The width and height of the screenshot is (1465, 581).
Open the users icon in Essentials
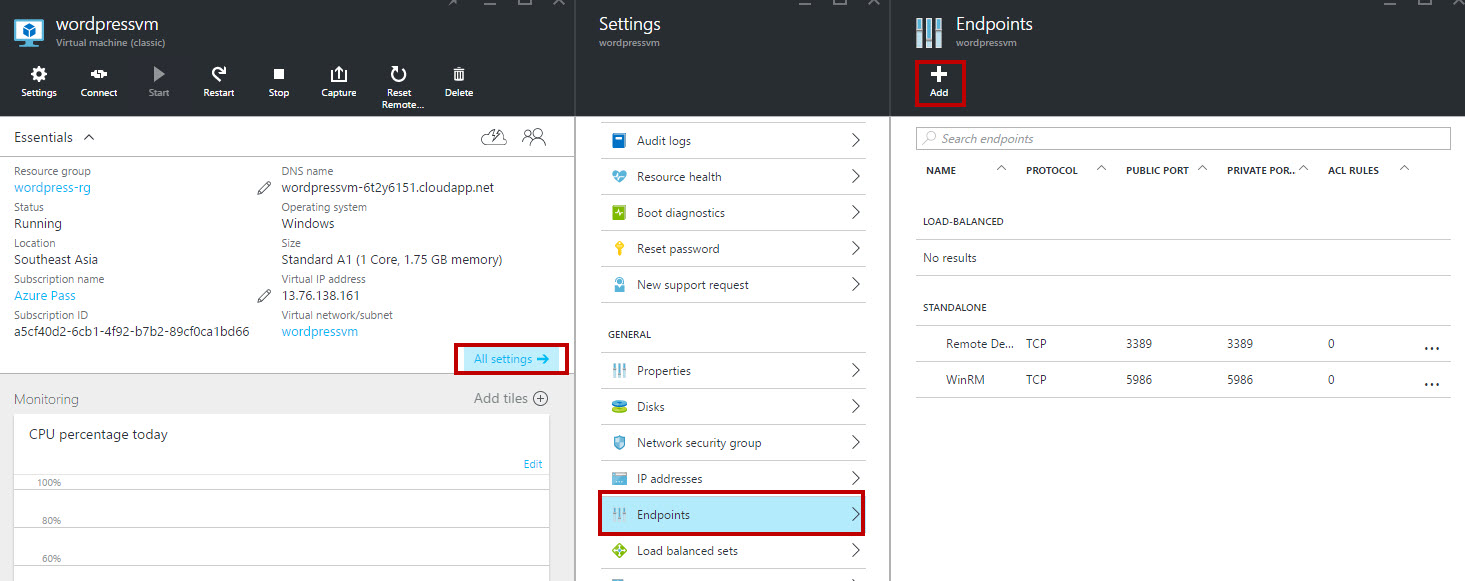(534, 137)
